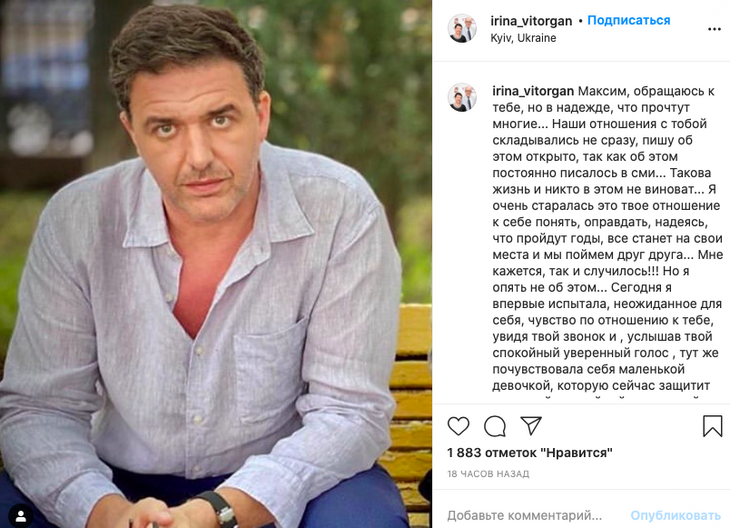Screen dimensions: 730x528
Task: Show tagged people icon on the photo
Action: (x=20, y=516)
